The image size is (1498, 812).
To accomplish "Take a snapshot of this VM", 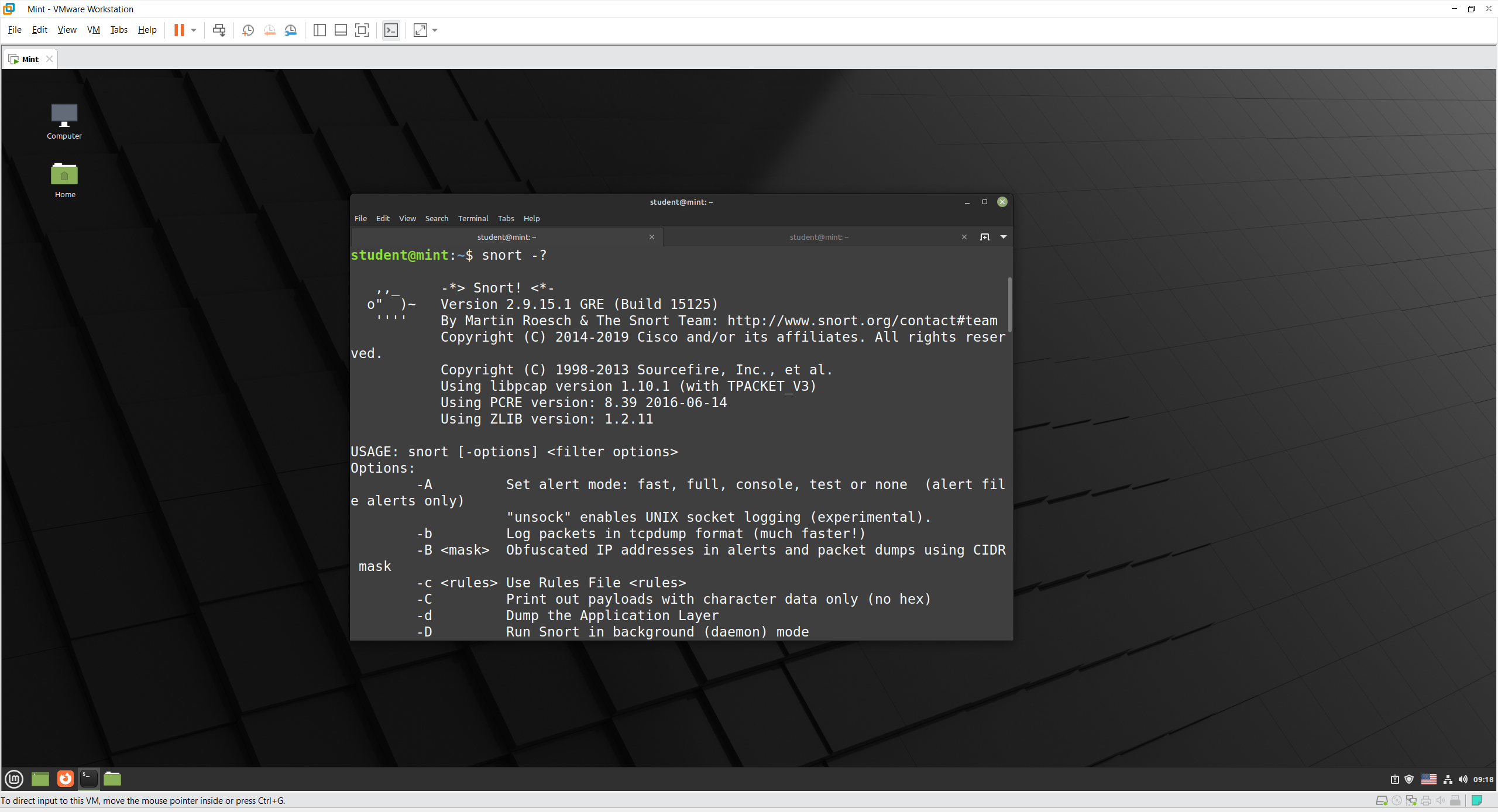I will point(248,30).
